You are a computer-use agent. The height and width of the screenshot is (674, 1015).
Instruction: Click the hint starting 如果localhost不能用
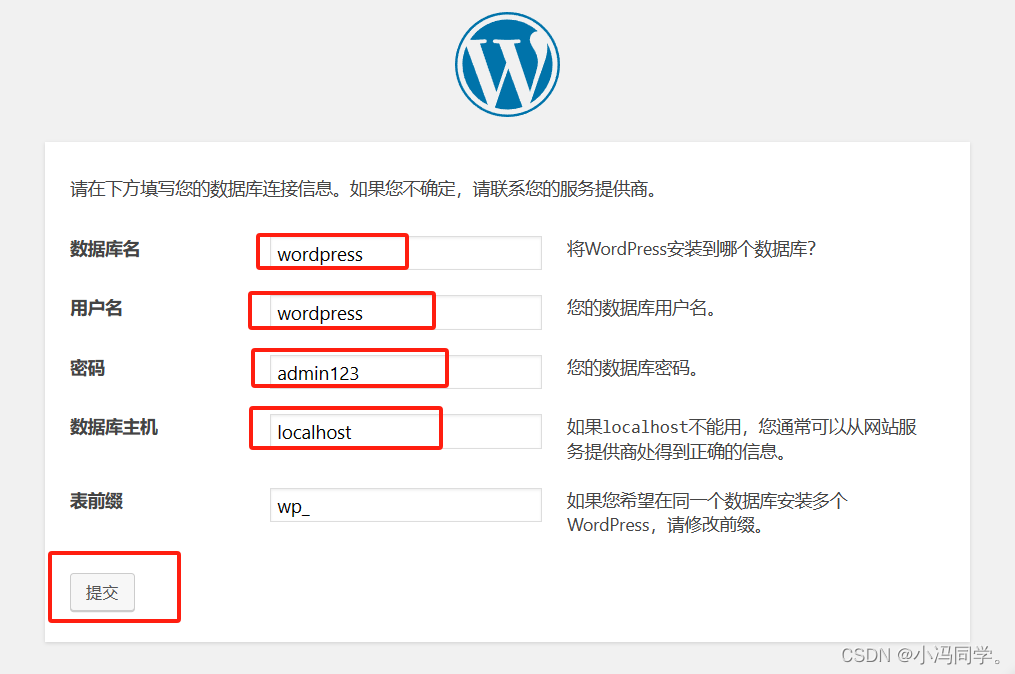[x=742, y=439]
